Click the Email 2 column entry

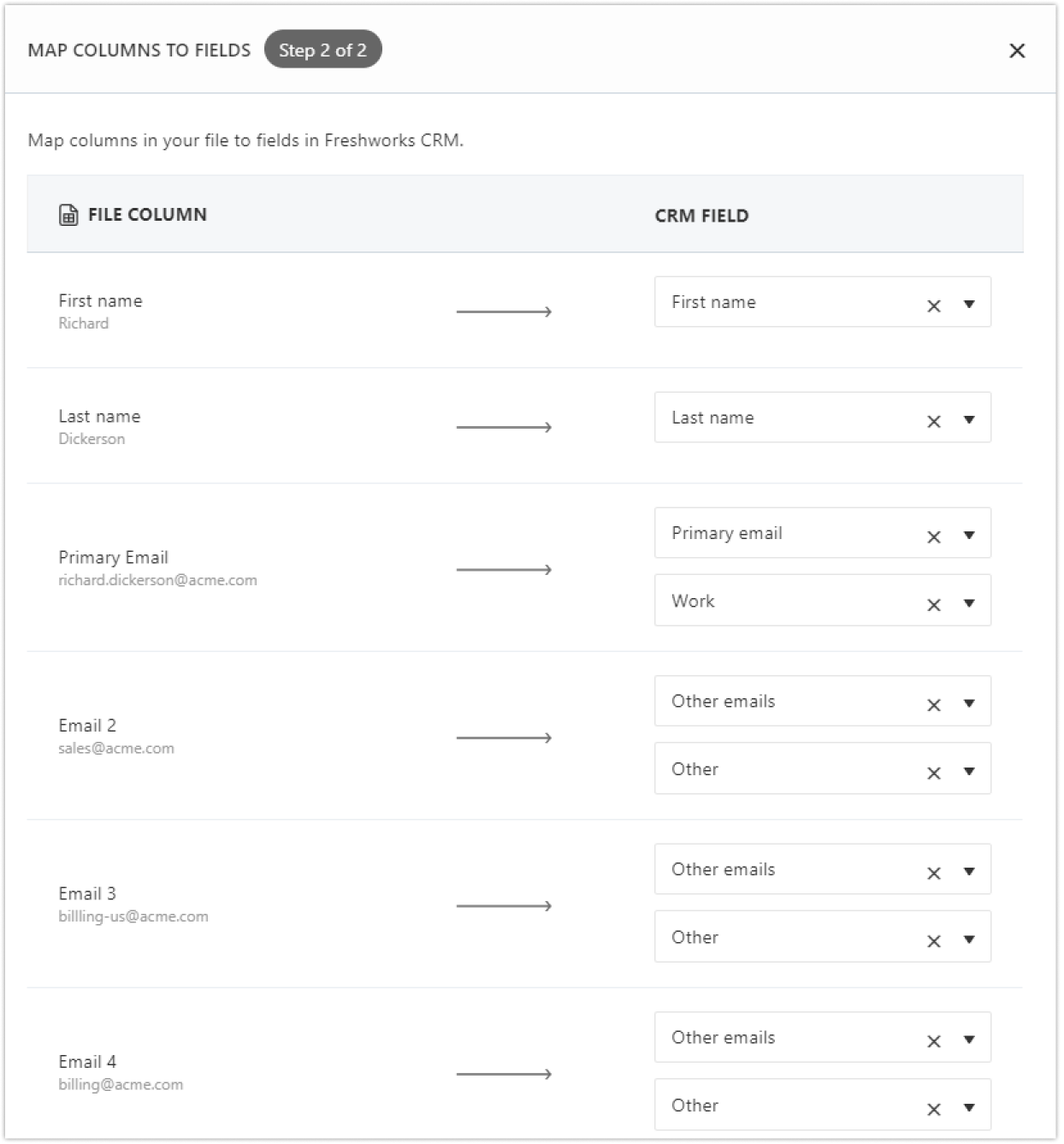88,725
